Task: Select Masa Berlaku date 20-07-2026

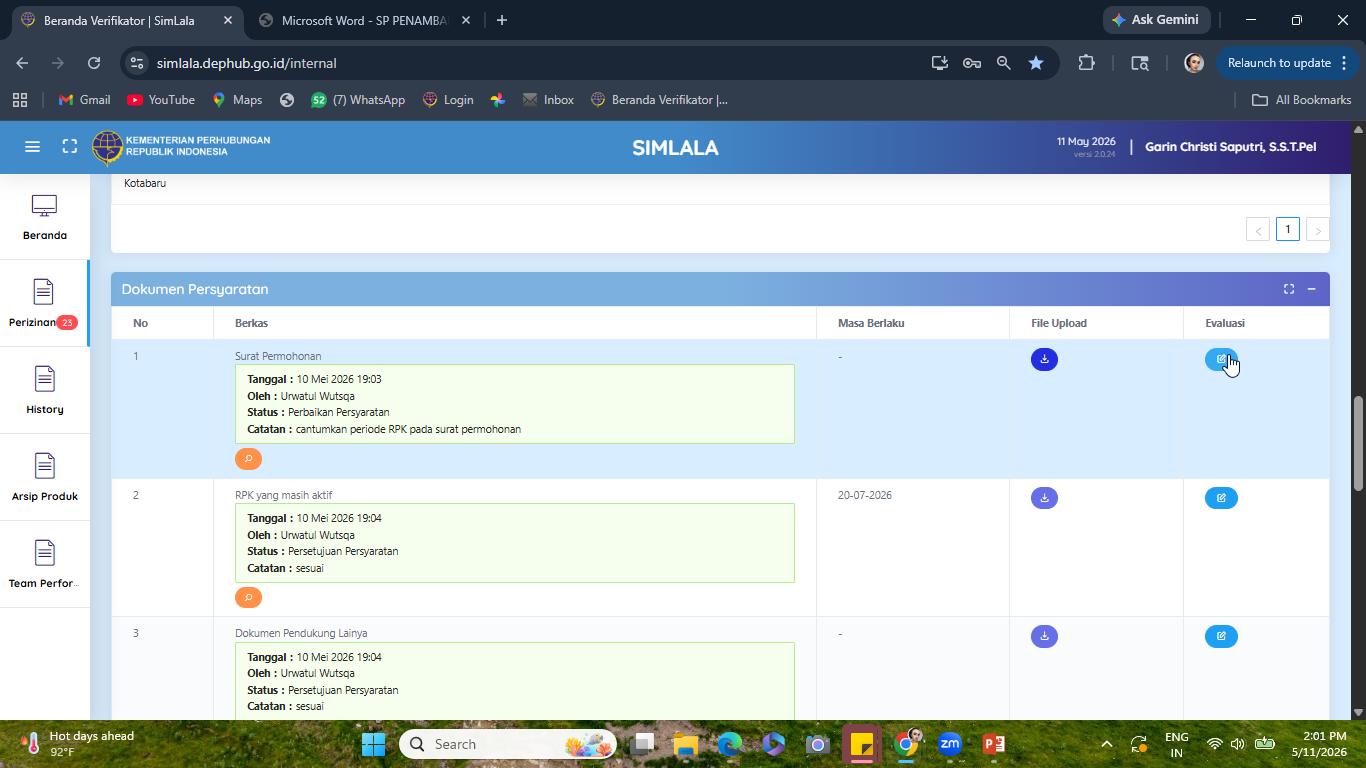Action: 865,495
